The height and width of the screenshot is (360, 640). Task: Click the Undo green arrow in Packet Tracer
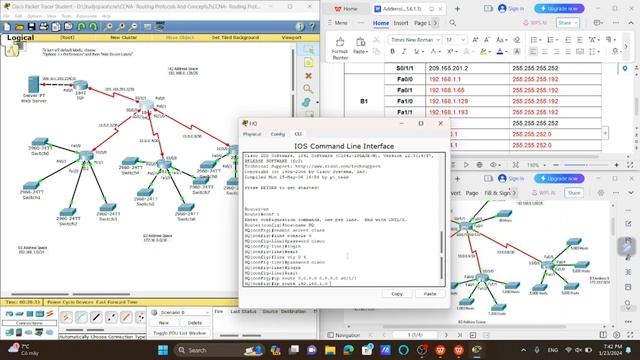pos(81,27)
